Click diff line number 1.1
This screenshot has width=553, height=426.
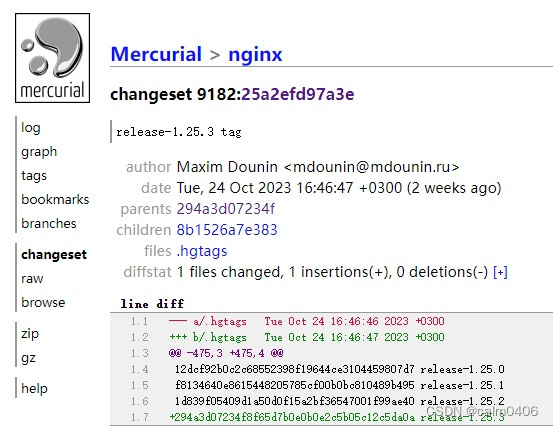tap(139, 321)
